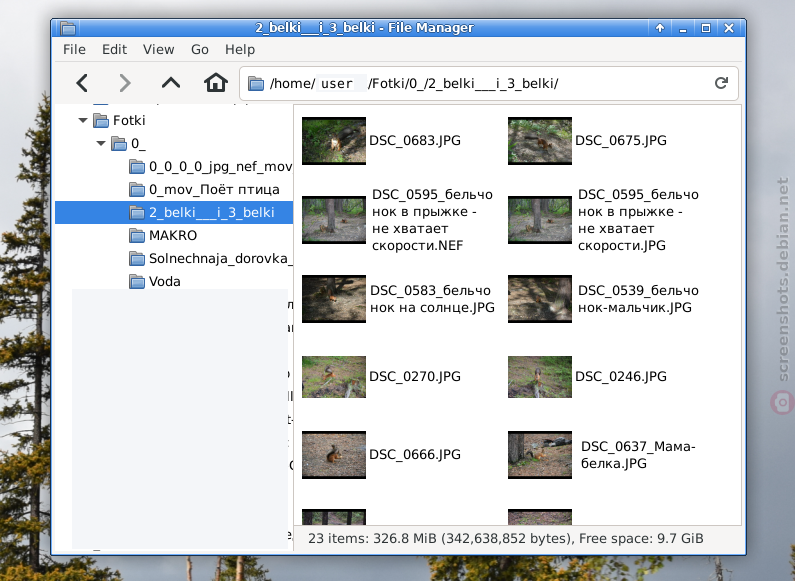Select thumbnail of DSC_0595 скорости.NEF file
The height and width of the screenshot is (581, 795).
point(334,220)
